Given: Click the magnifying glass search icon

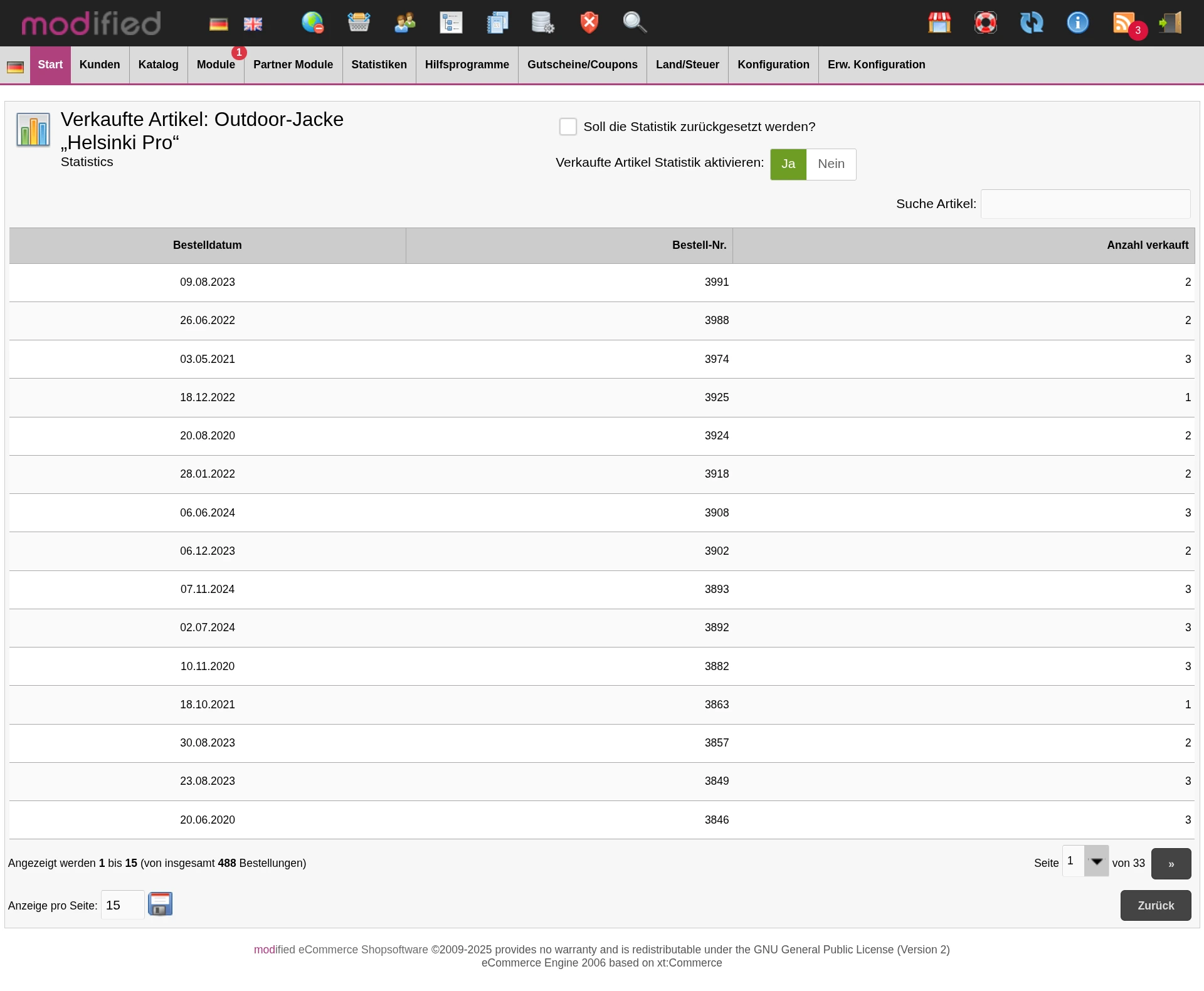Looking at the screenshot, I should tap(635, 23).
